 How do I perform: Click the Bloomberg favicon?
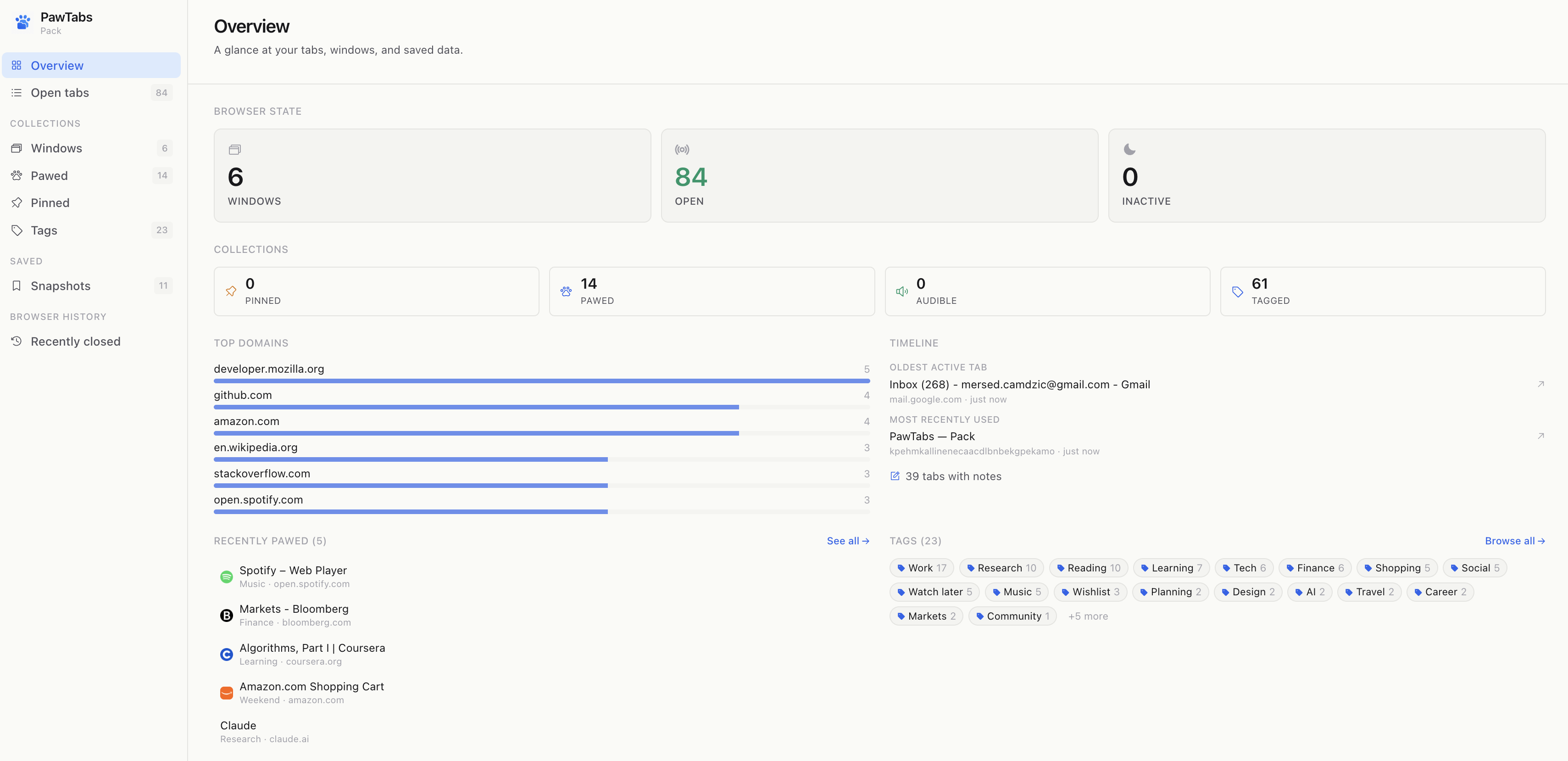point(227,616)
